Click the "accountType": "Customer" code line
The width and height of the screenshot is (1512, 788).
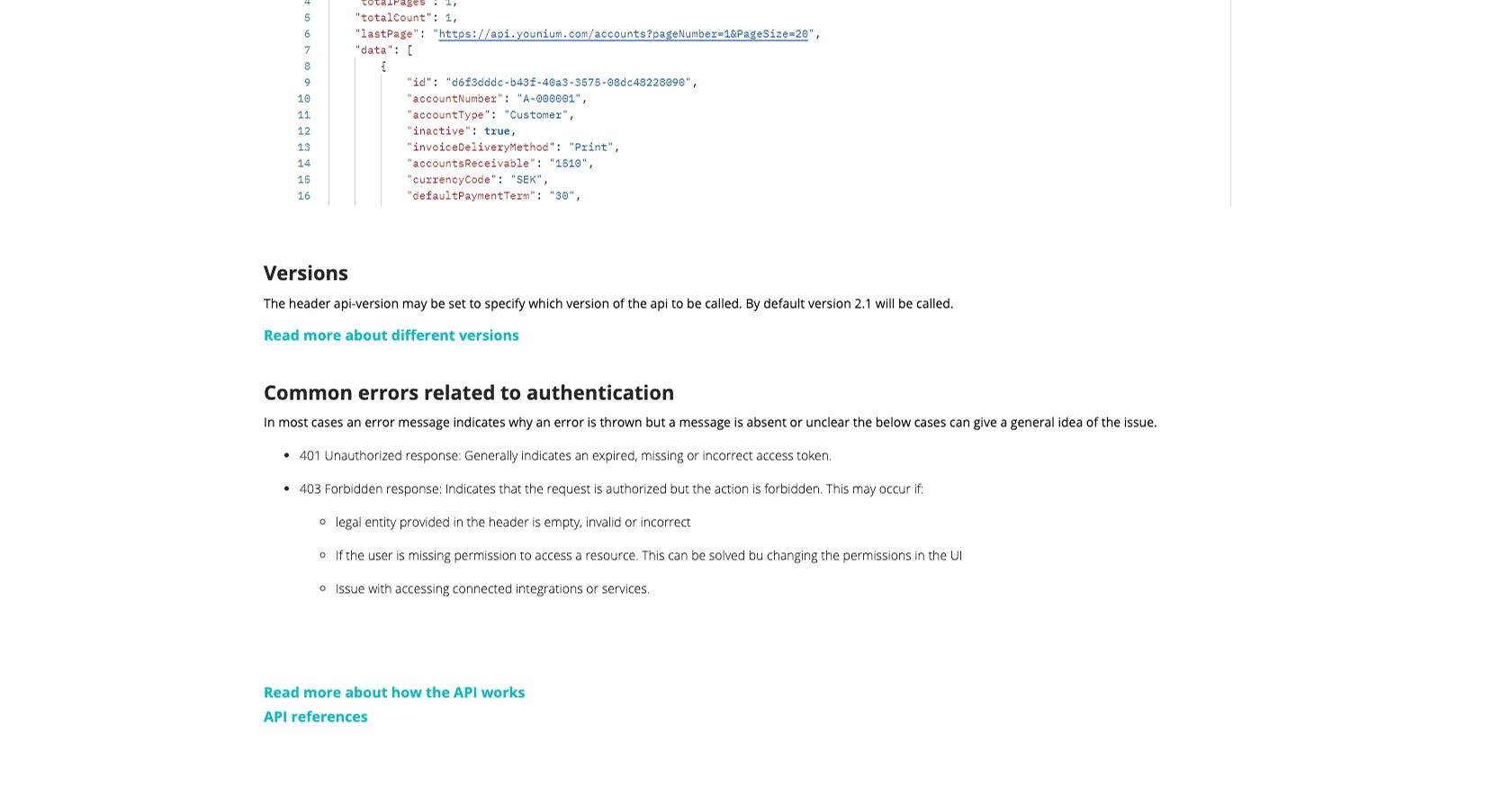[x=490, y=115]
